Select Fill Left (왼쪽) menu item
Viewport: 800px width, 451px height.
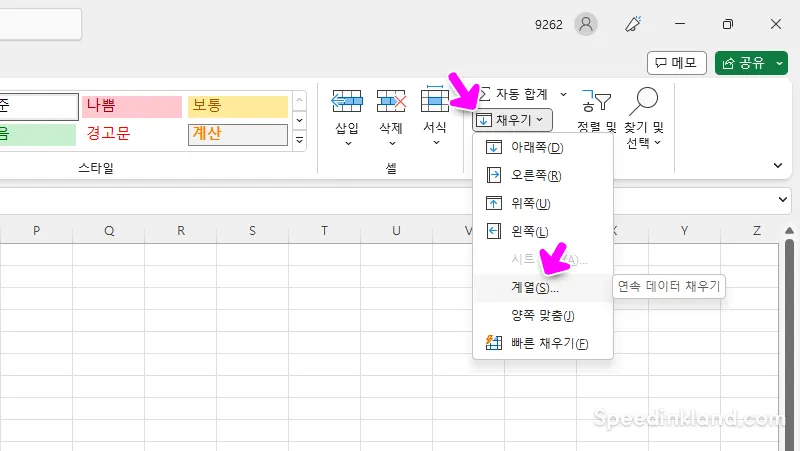point(543,232)
